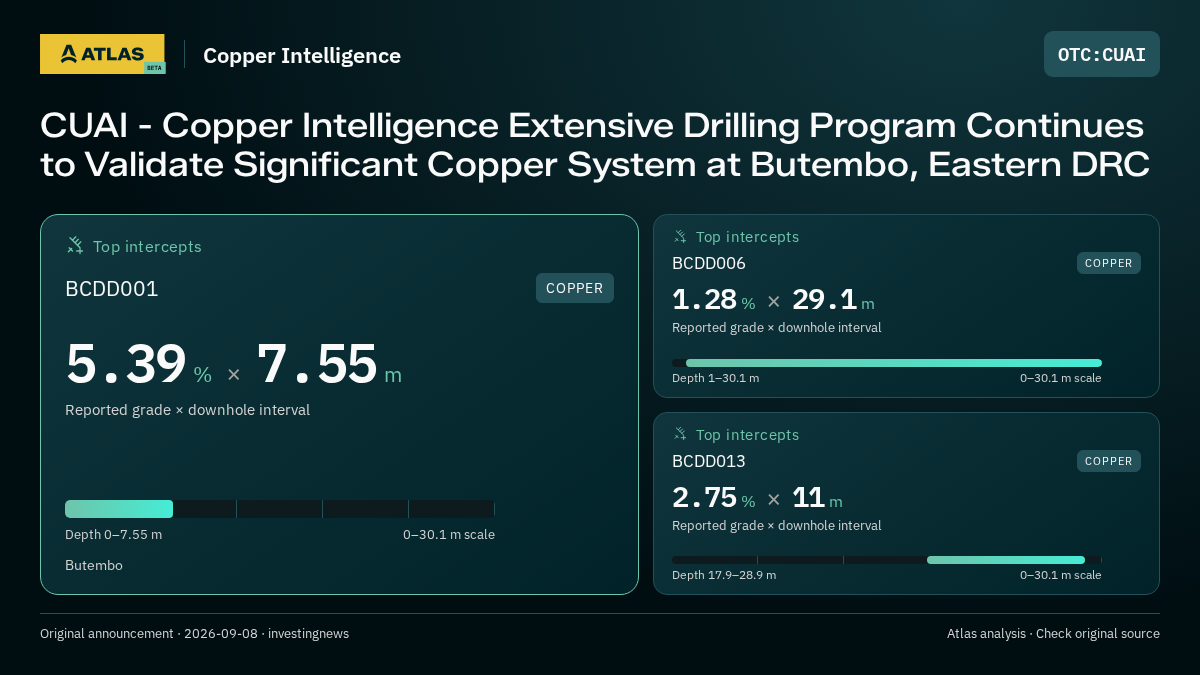Click the original announcement investingnews footer
The width and height of the screenshot is (1200, 675).
click(x=194, y=634)
